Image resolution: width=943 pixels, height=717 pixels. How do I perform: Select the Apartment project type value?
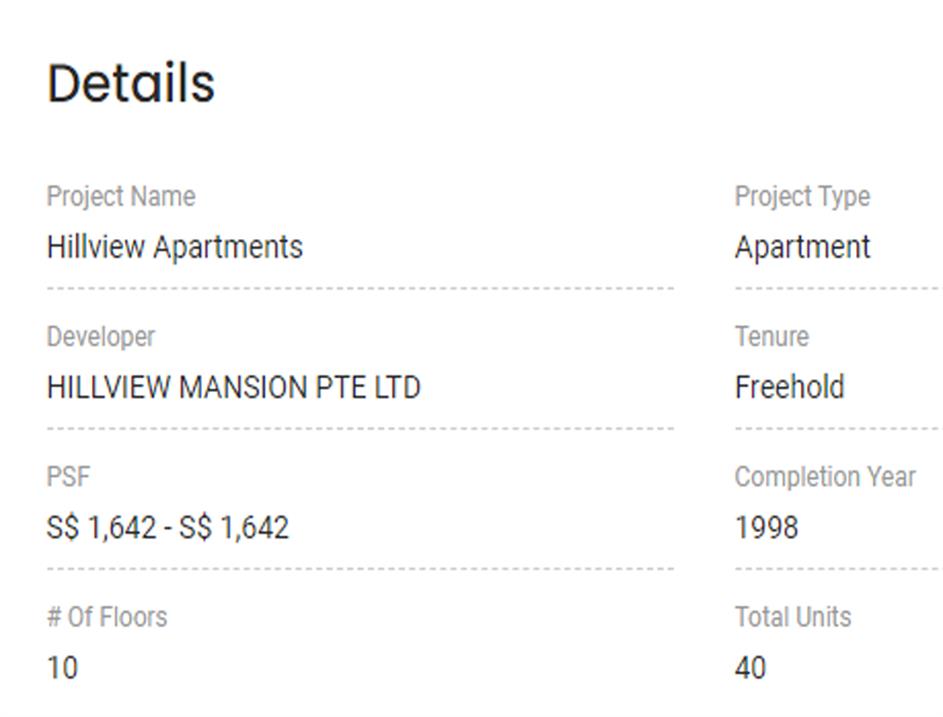[802, 247]
